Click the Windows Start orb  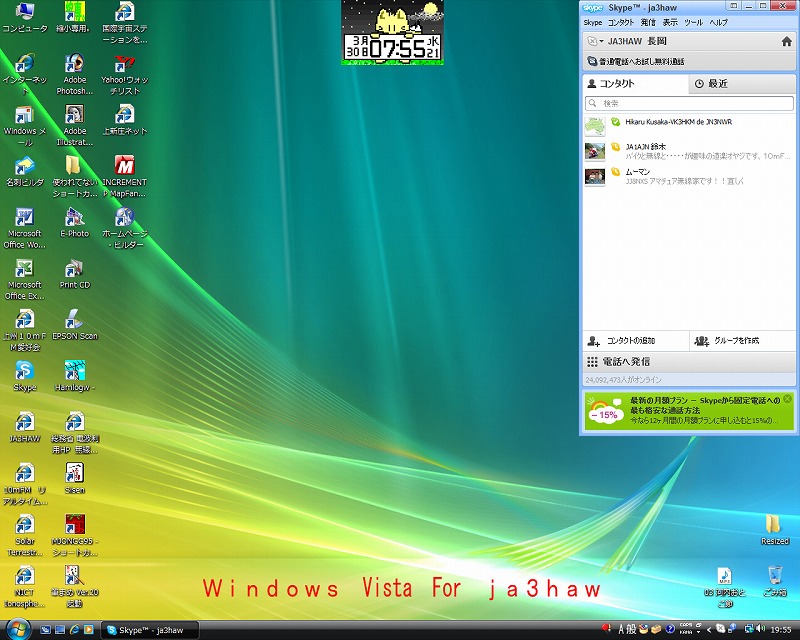click(x=18, y=629)
